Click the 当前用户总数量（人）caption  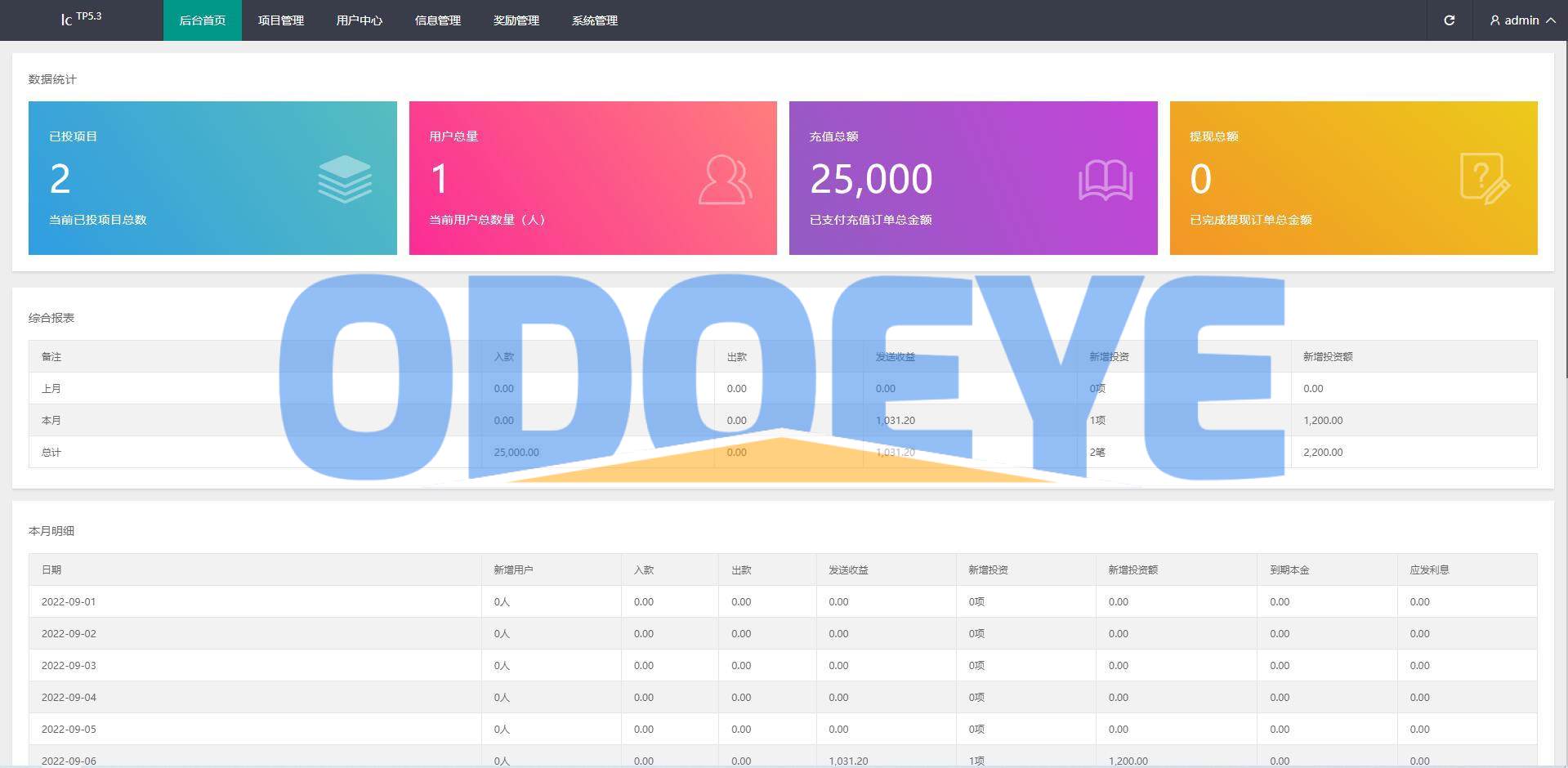(x=488, y=220)
